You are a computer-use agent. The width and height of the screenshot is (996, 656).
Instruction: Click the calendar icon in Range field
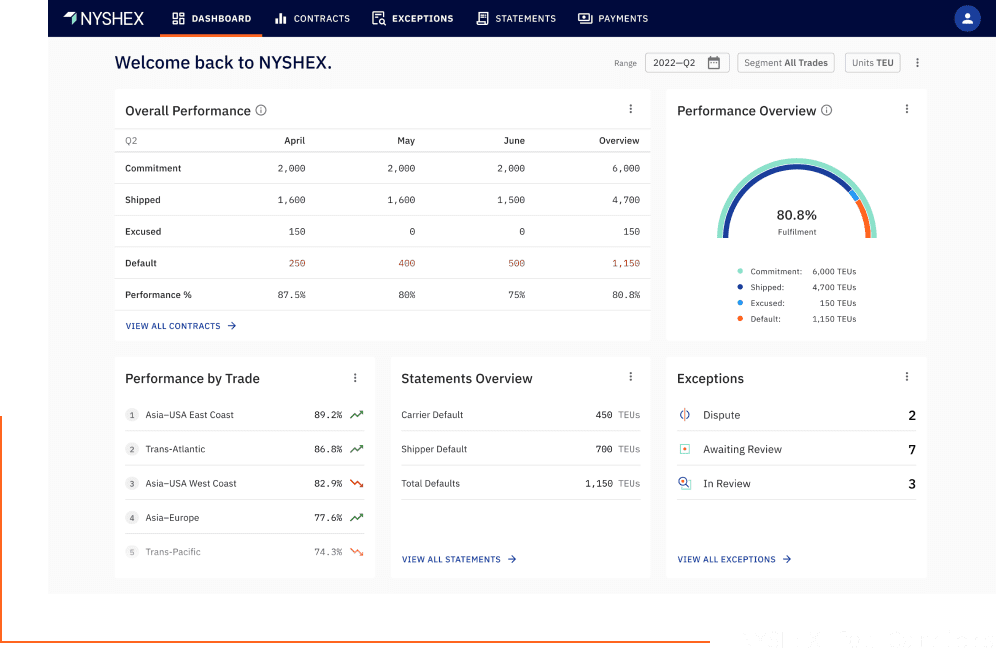tap(713, 63)
